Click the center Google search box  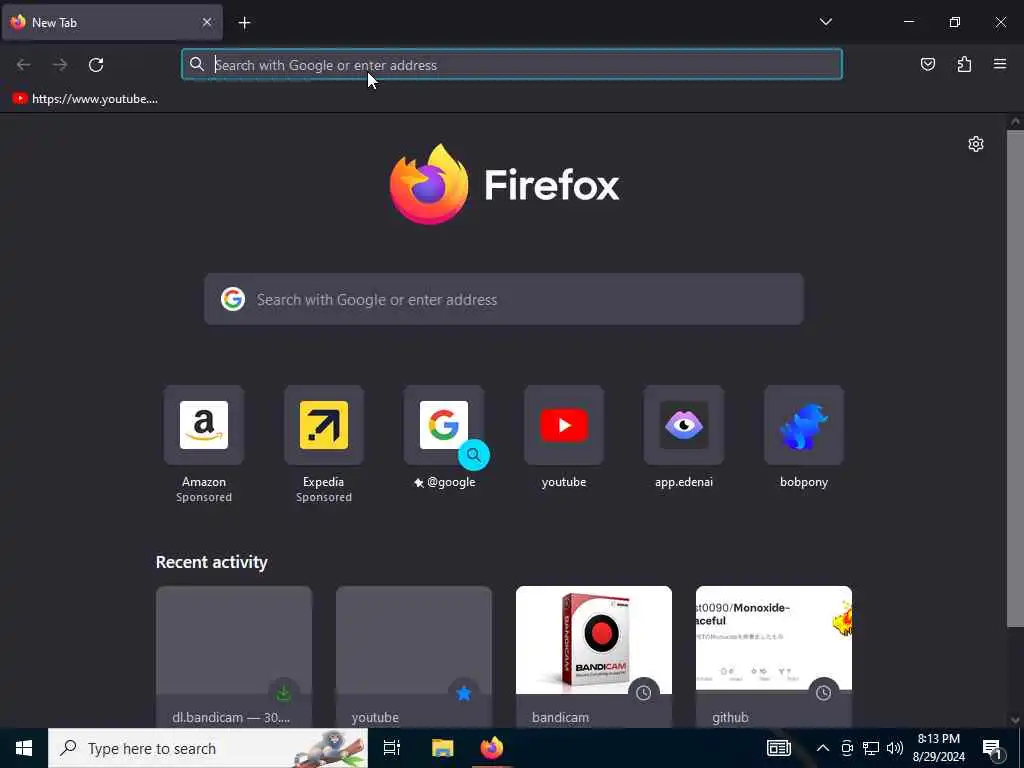[x=504, y=299]
